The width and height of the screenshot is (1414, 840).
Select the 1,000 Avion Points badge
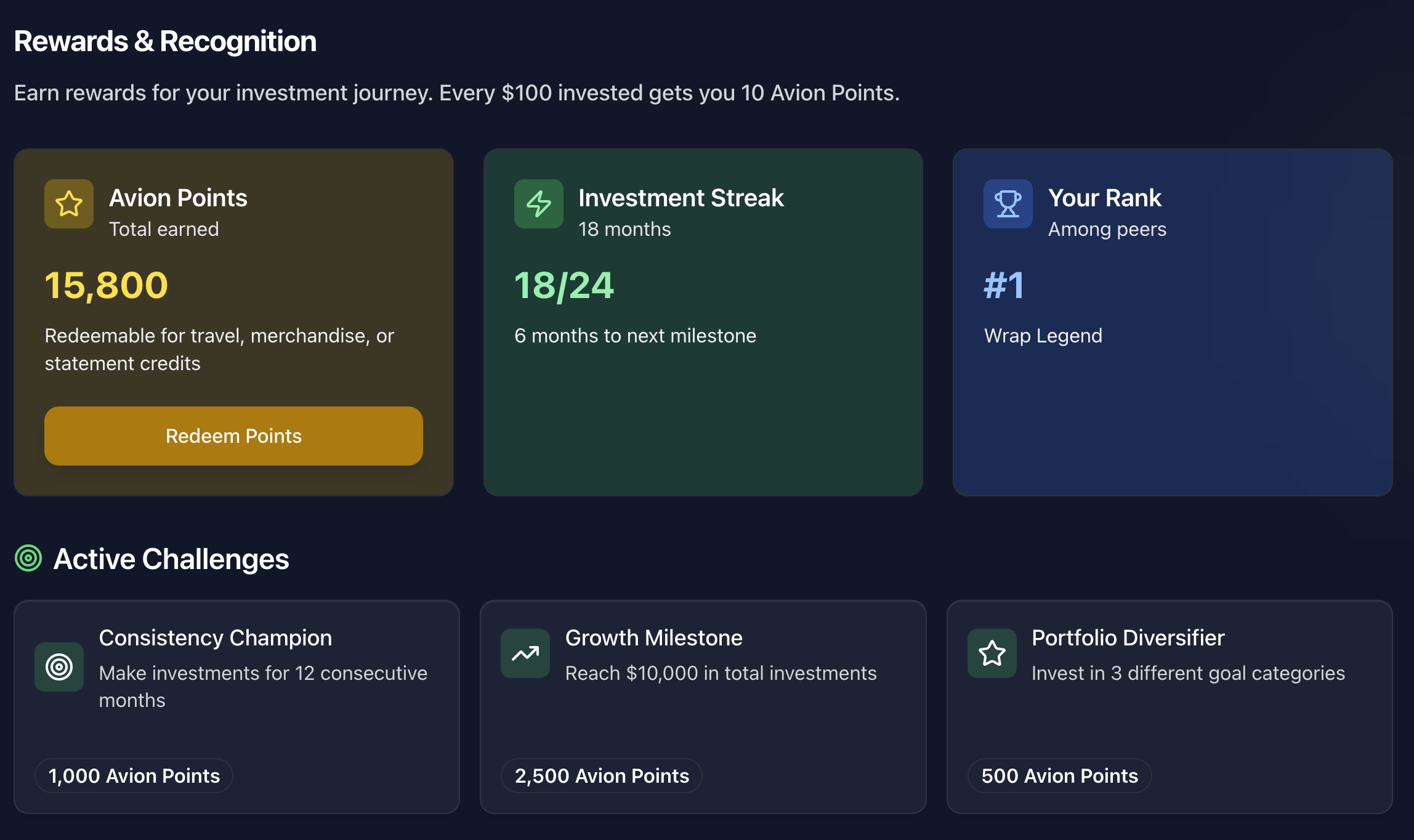pyautogui.click(x=134, y=775)
